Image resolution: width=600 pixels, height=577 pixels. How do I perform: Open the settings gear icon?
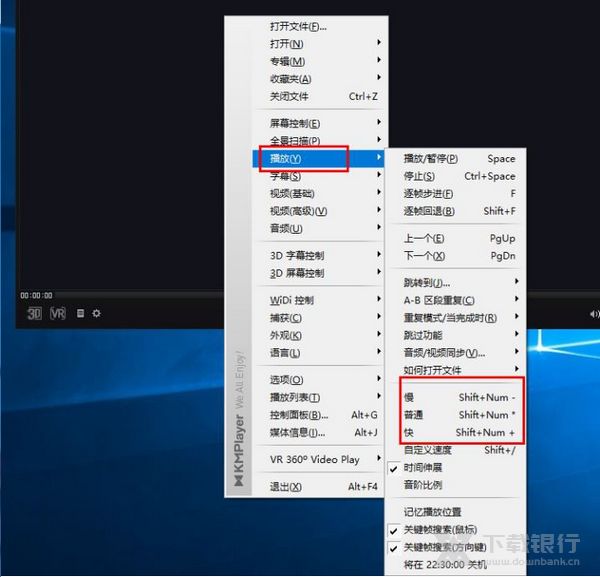(x=96, y=313)
